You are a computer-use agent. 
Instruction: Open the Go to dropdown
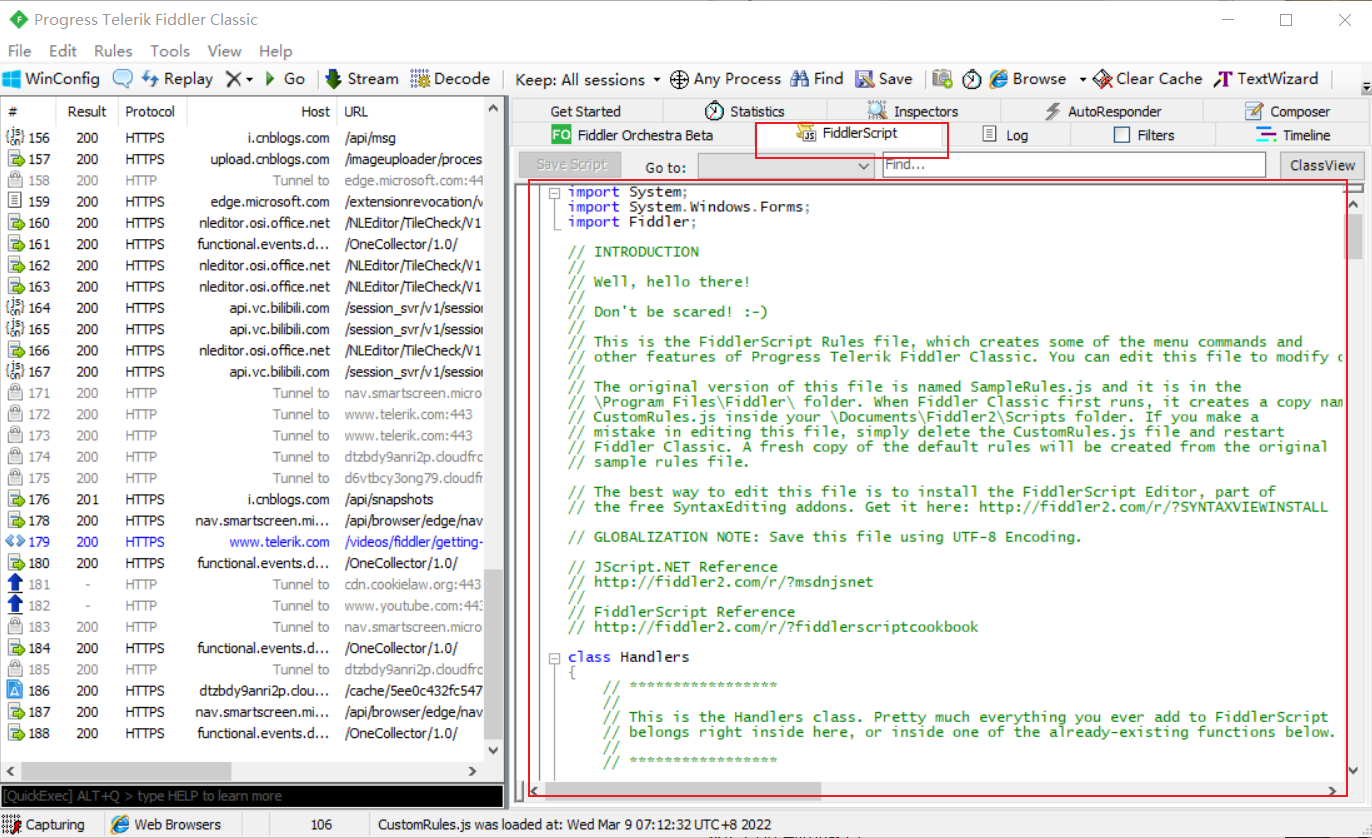click(x=785, y=166)
